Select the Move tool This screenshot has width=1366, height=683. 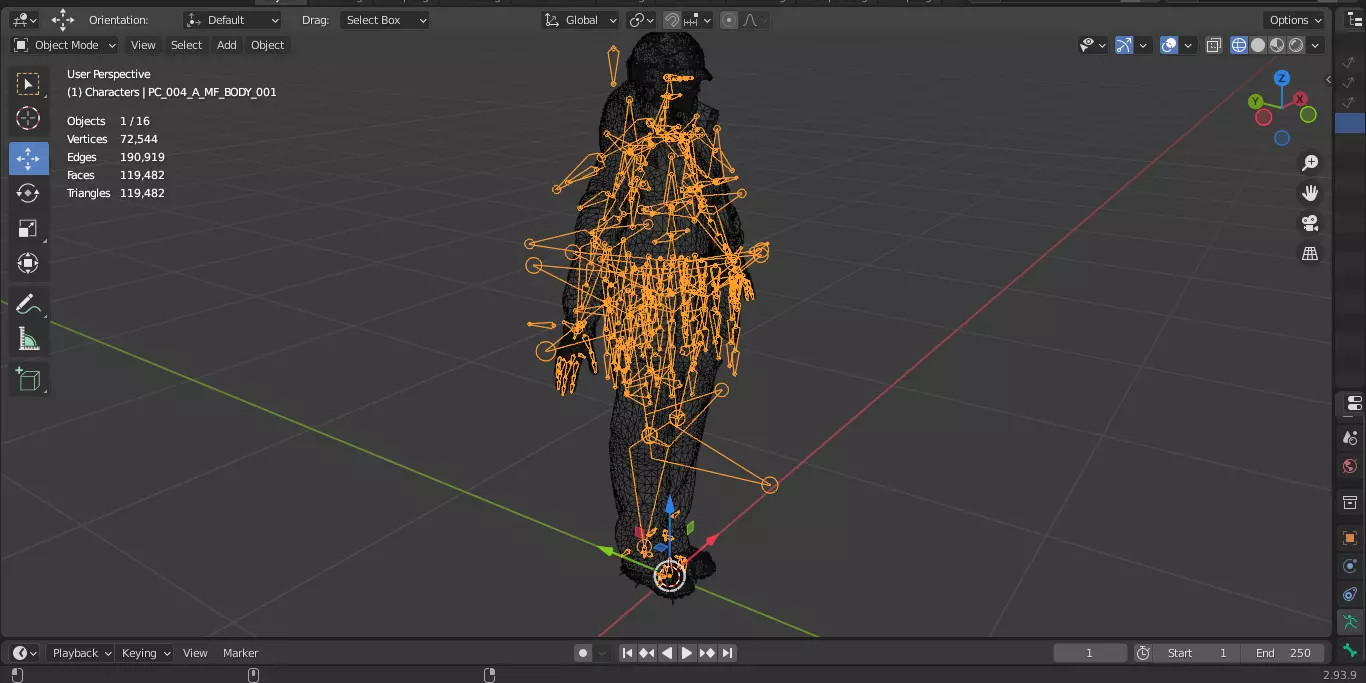tap(29, 159)
